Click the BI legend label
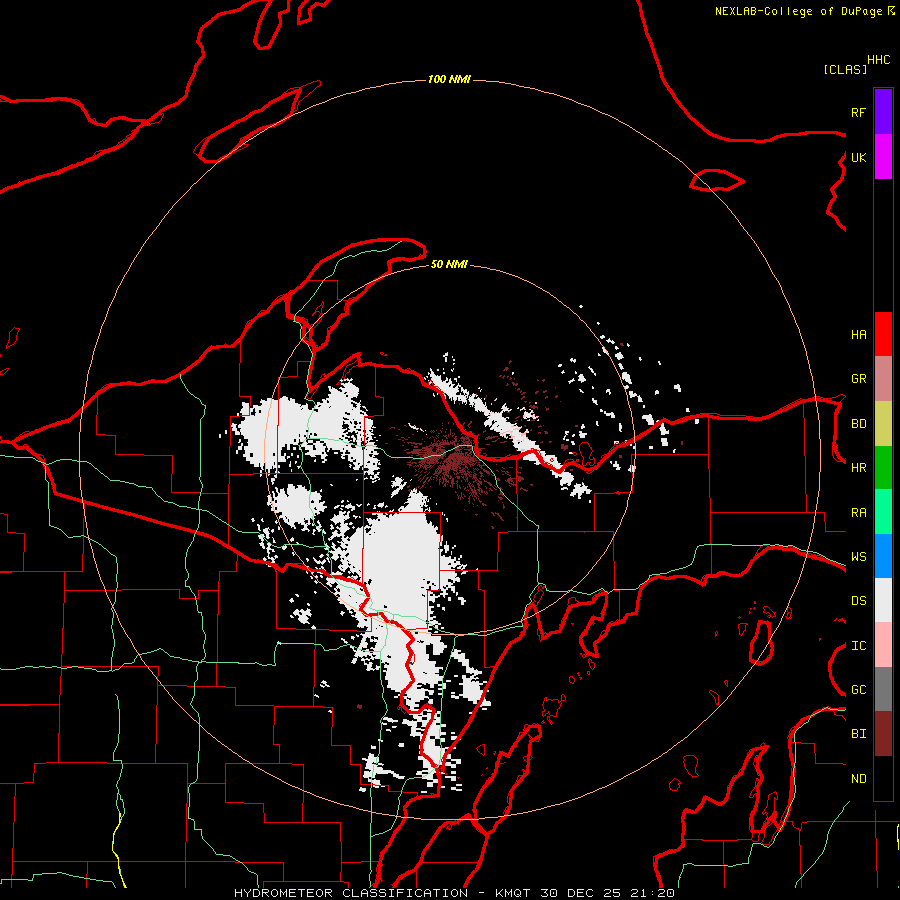900x900 pixels. pos(858,734)
